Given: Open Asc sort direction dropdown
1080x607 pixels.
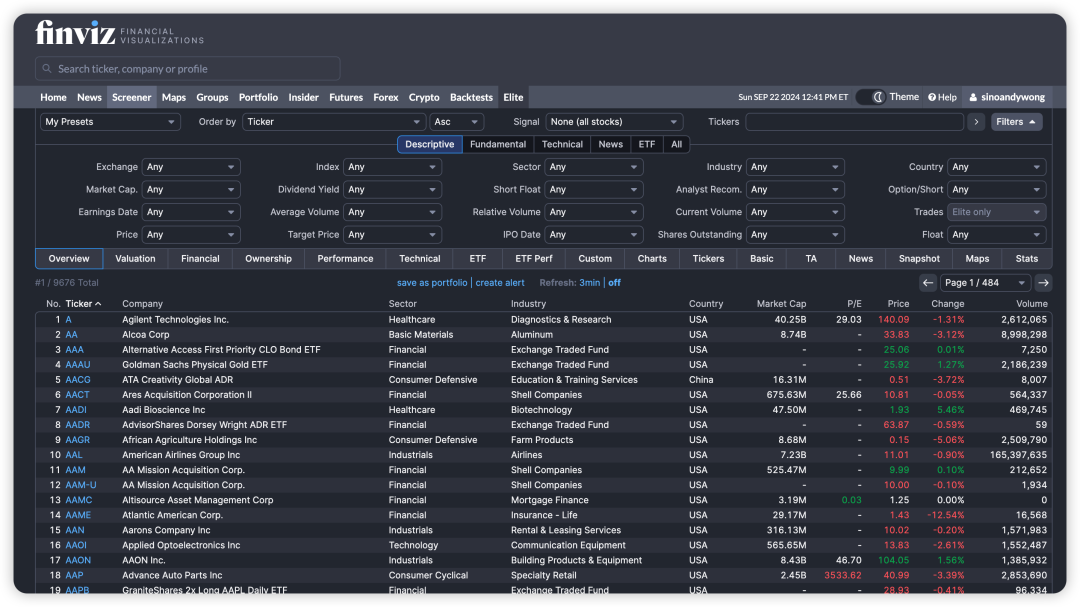Looking at the screenshot, I should 456,122.
